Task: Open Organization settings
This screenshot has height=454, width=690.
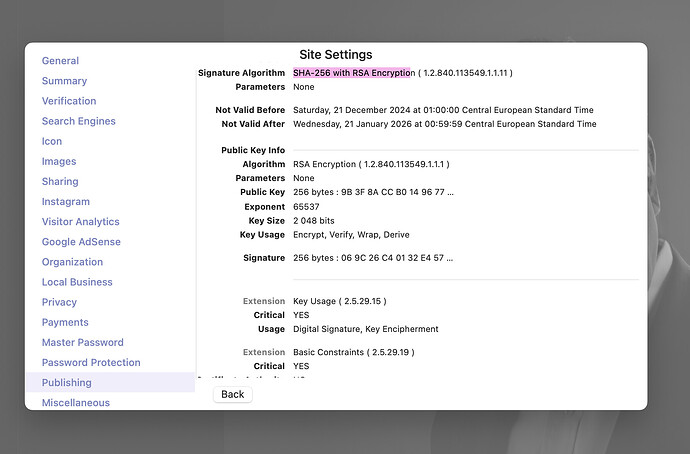Action: 72,262
